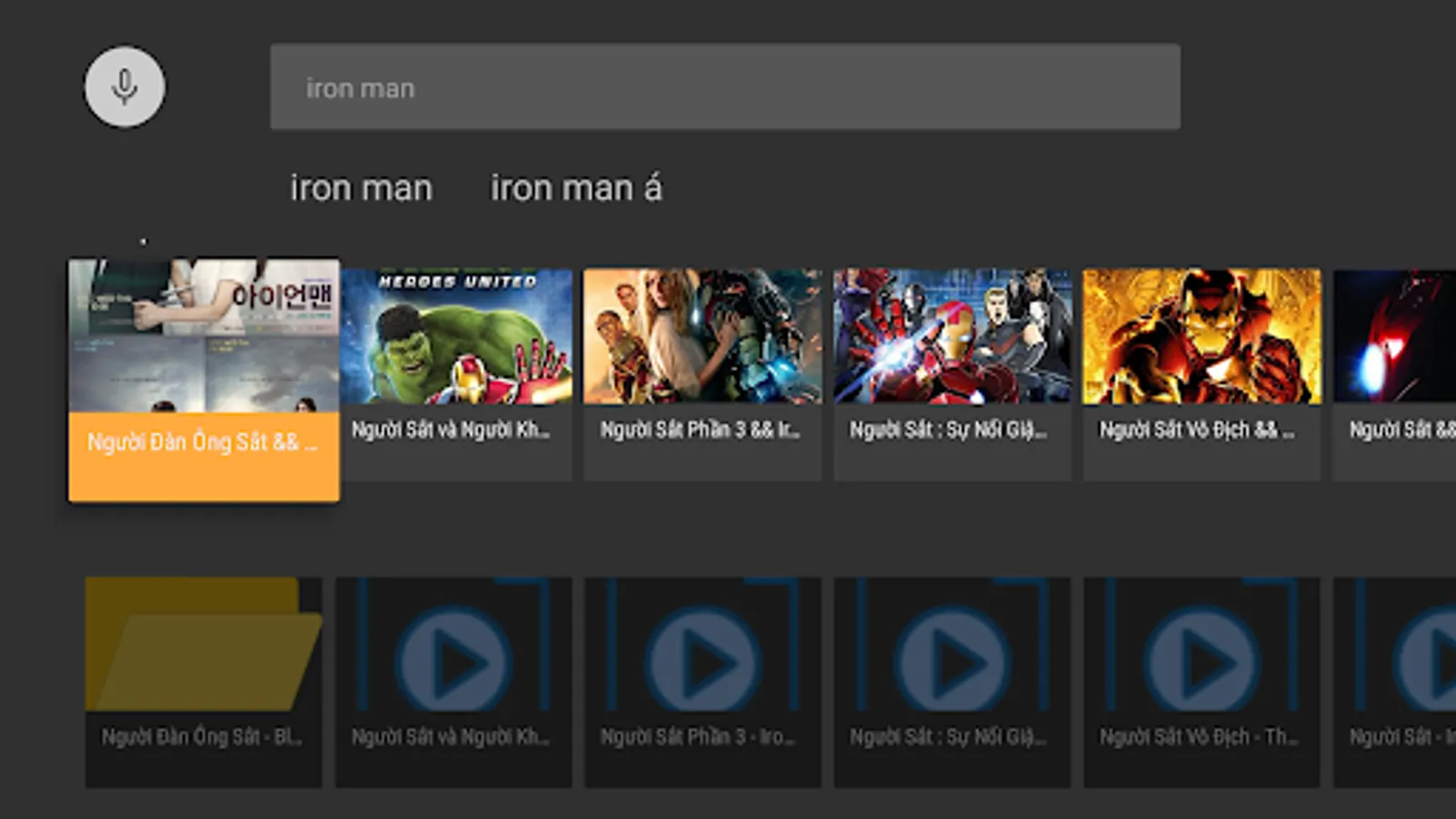Select the "Người Sắt Phần 3 && Ir..." title
1456x819 pixels.
(x=700, y=430)
